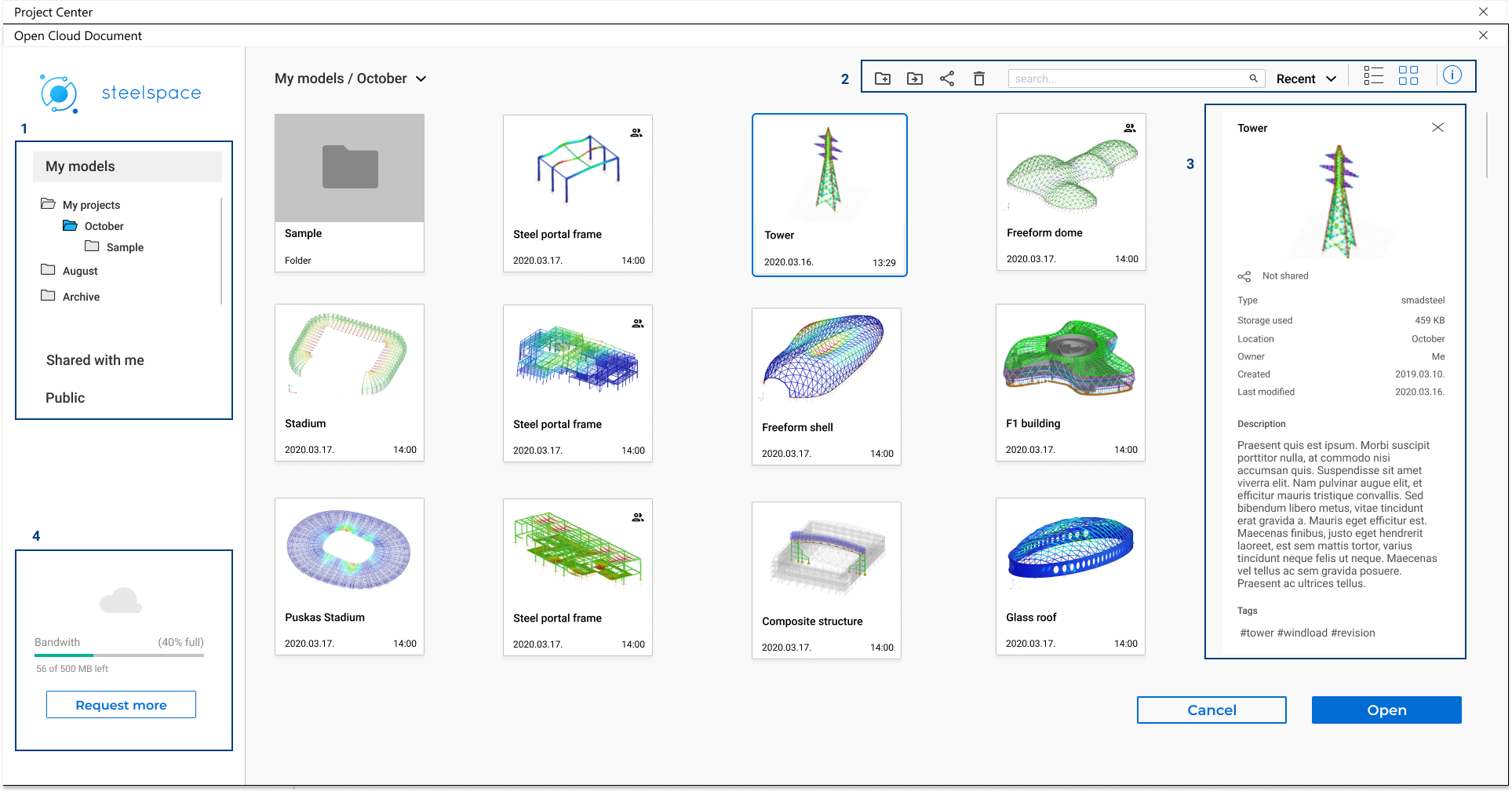Viewport: 1512px width, 792px height.
Task: Select the Composite structure model card
Action: coord(826,580)
